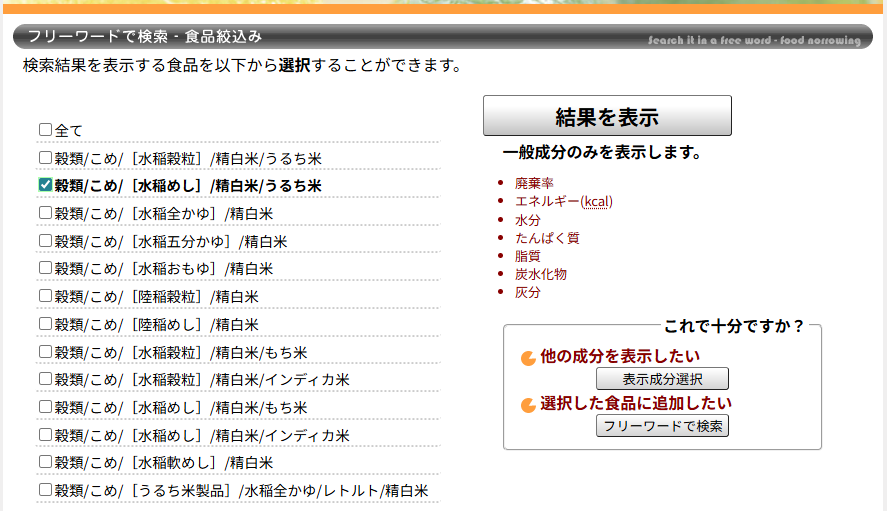Click エネルギー(kcal) item

(x=563, y=201)
